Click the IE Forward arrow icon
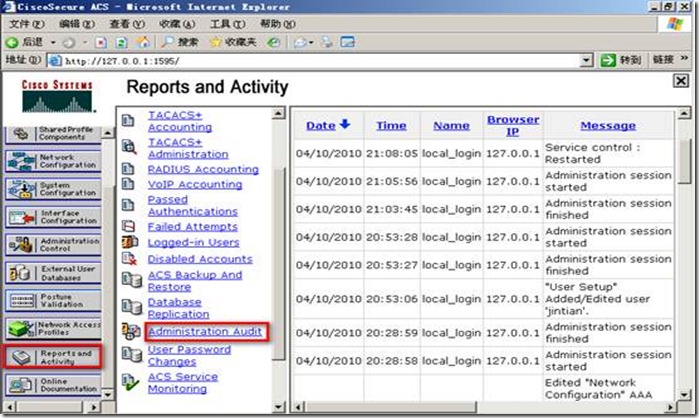This screenshot has width=699, height=418. (x=68, y=43)
